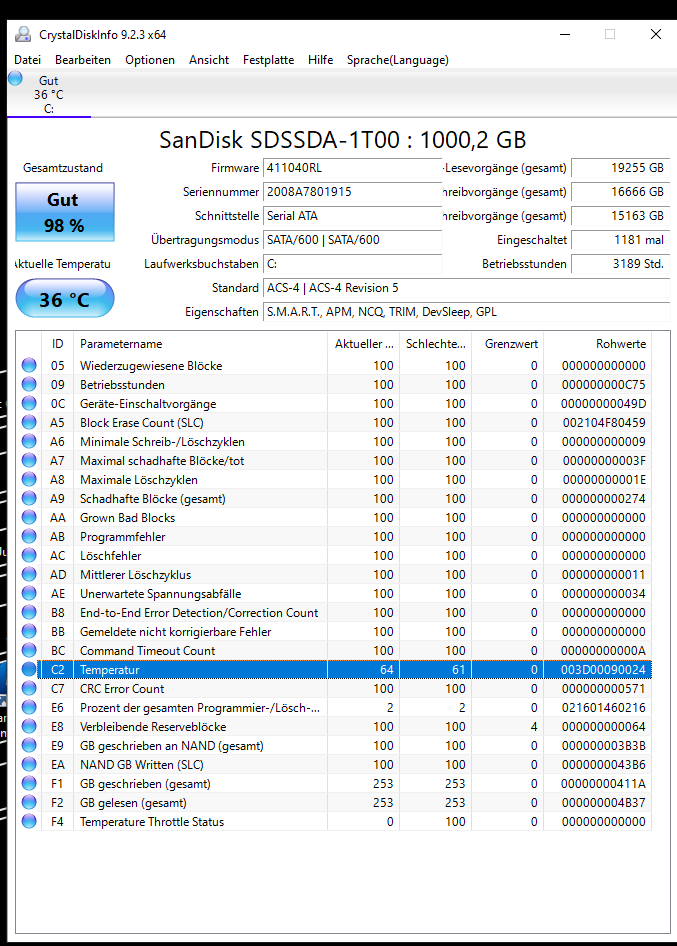Click the Rohwerte column header
677x946 pixels.
pos(598,343)
